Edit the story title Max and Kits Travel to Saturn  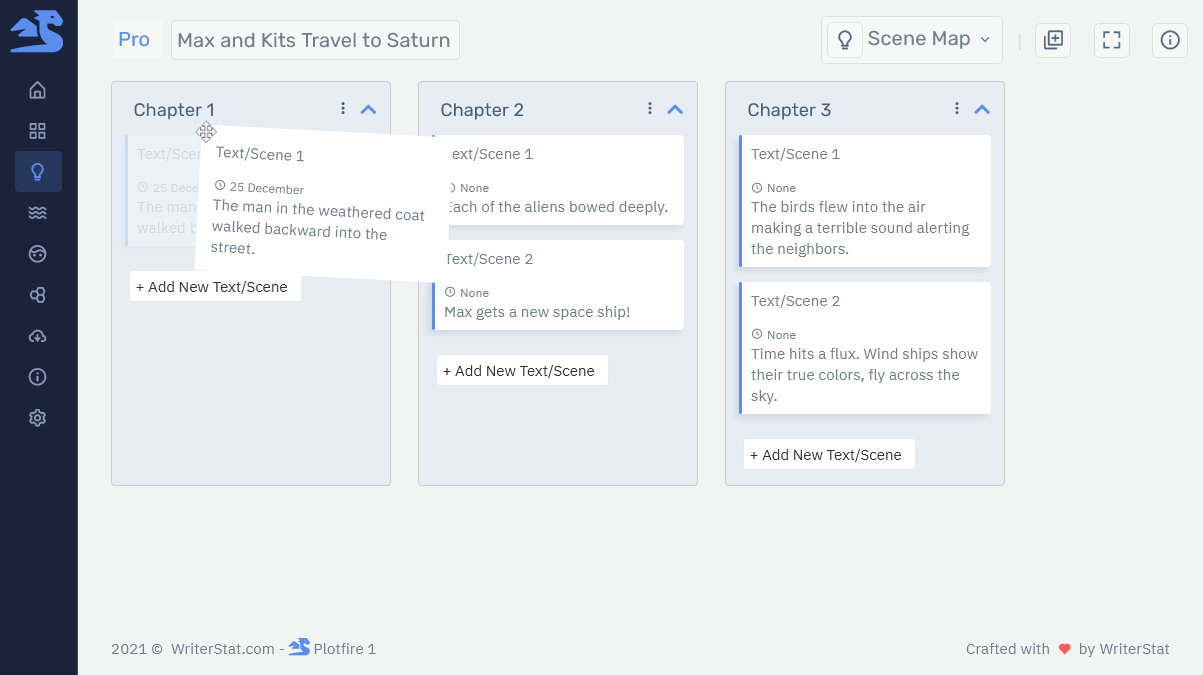coord(315,40)
